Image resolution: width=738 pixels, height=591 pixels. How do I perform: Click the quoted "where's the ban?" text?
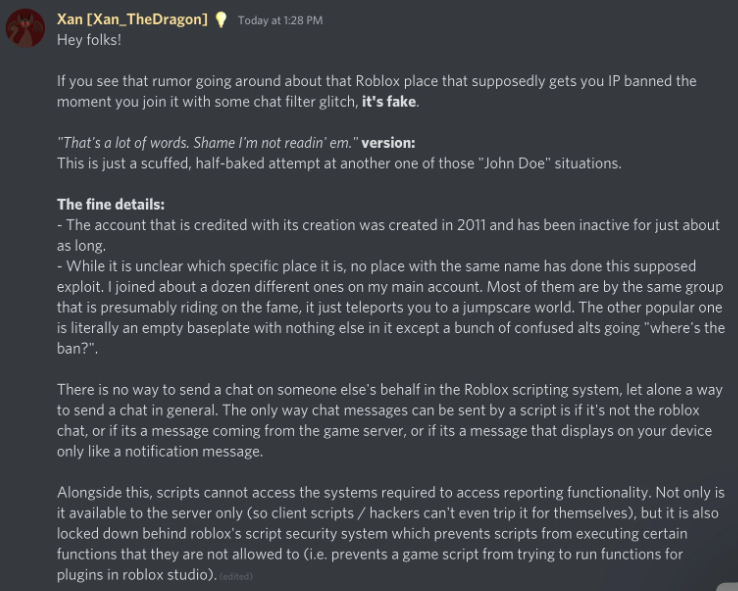click(687, 328)
